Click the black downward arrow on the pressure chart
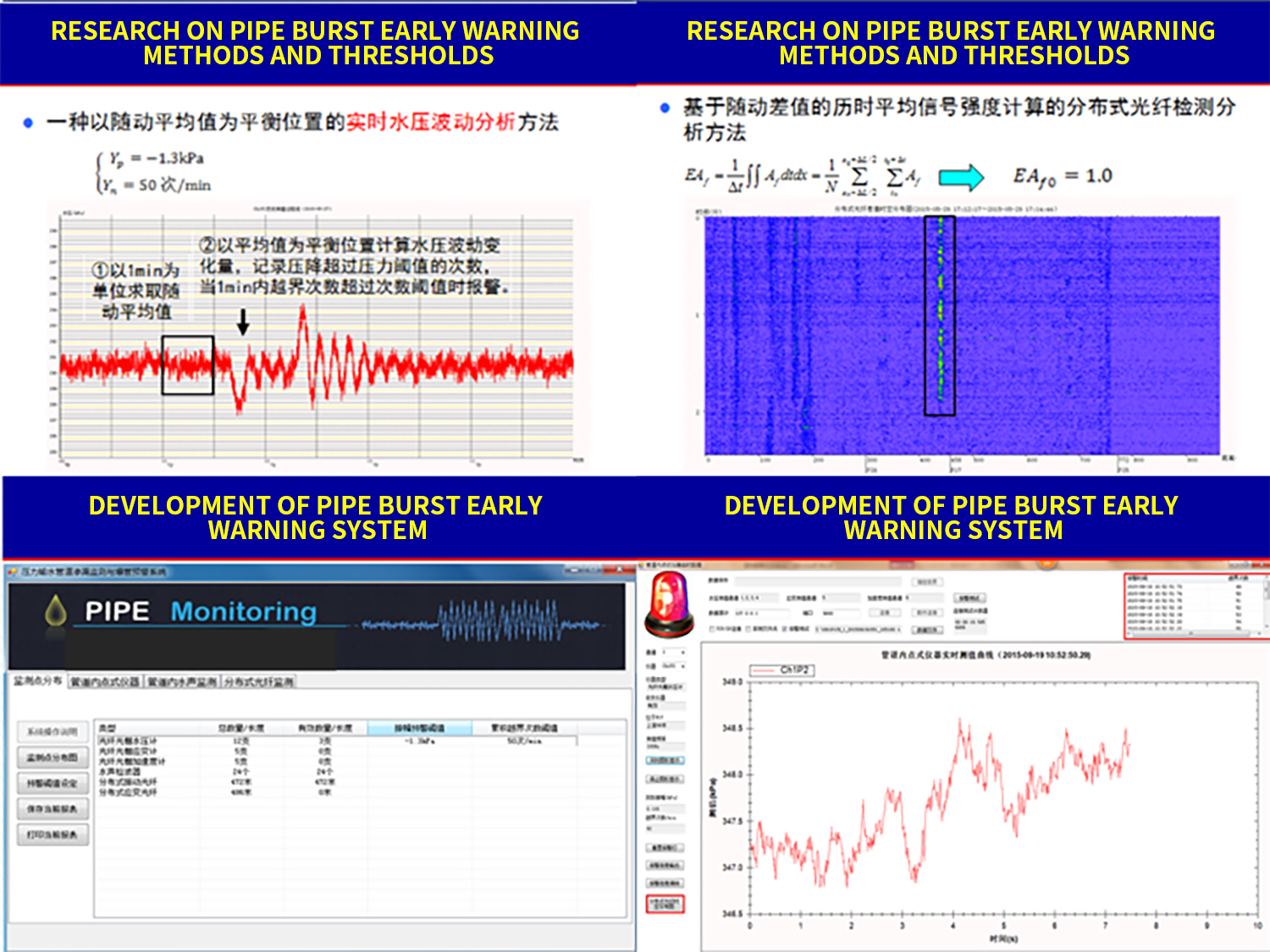This screenshot has height=952, width=1270. point(243,322)
